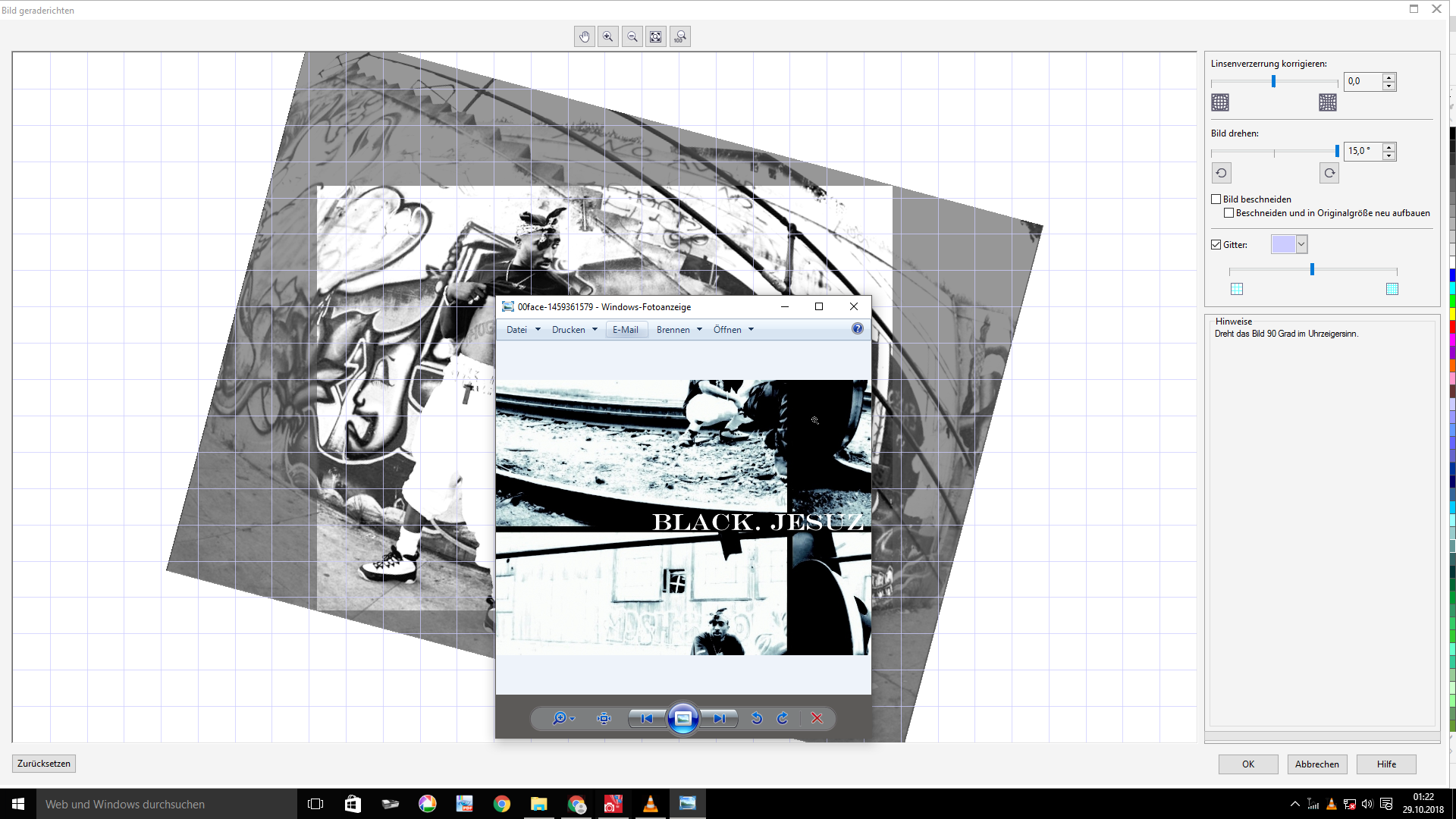Click the volume tray icon
Image resolution: width=1456 pixels, height=819 pixels.
(x=1367, y=804)
